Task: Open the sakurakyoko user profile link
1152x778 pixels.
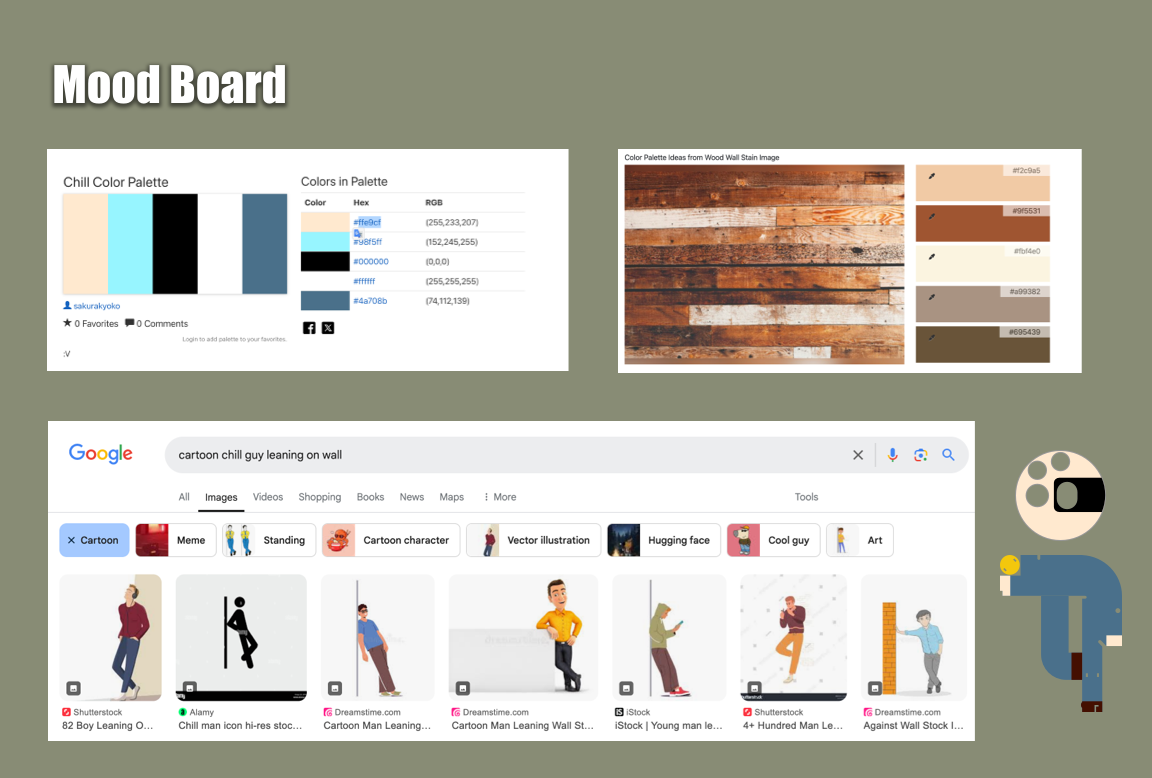Action: tap(96, 306)
